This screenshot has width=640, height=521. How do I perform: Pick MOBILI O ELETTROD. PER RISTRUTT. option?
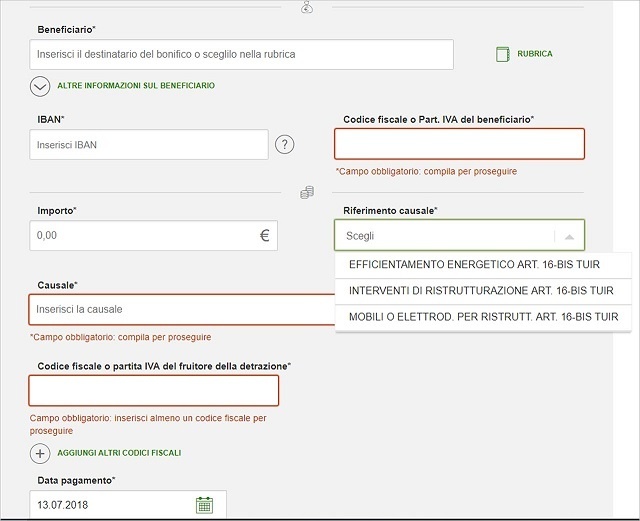482,317
